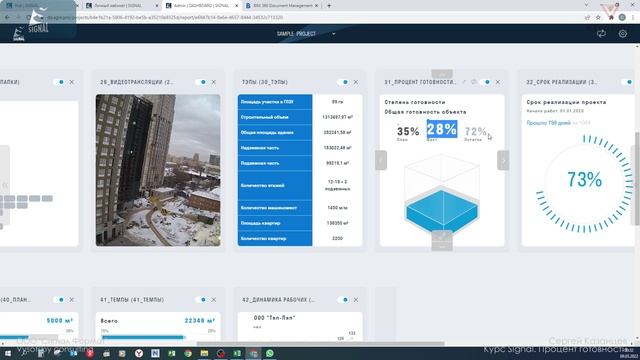Click the 22348 м² total value
This screenshot has width=640, height=360.
(x=200, y=321)
